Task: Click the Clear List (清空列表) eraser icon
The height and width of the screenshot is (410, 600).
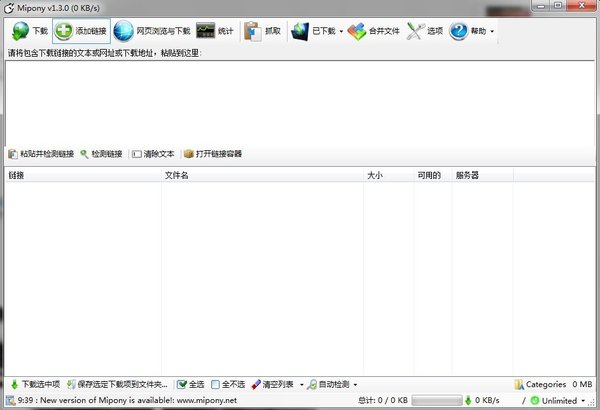Action: tap(256, 384)
